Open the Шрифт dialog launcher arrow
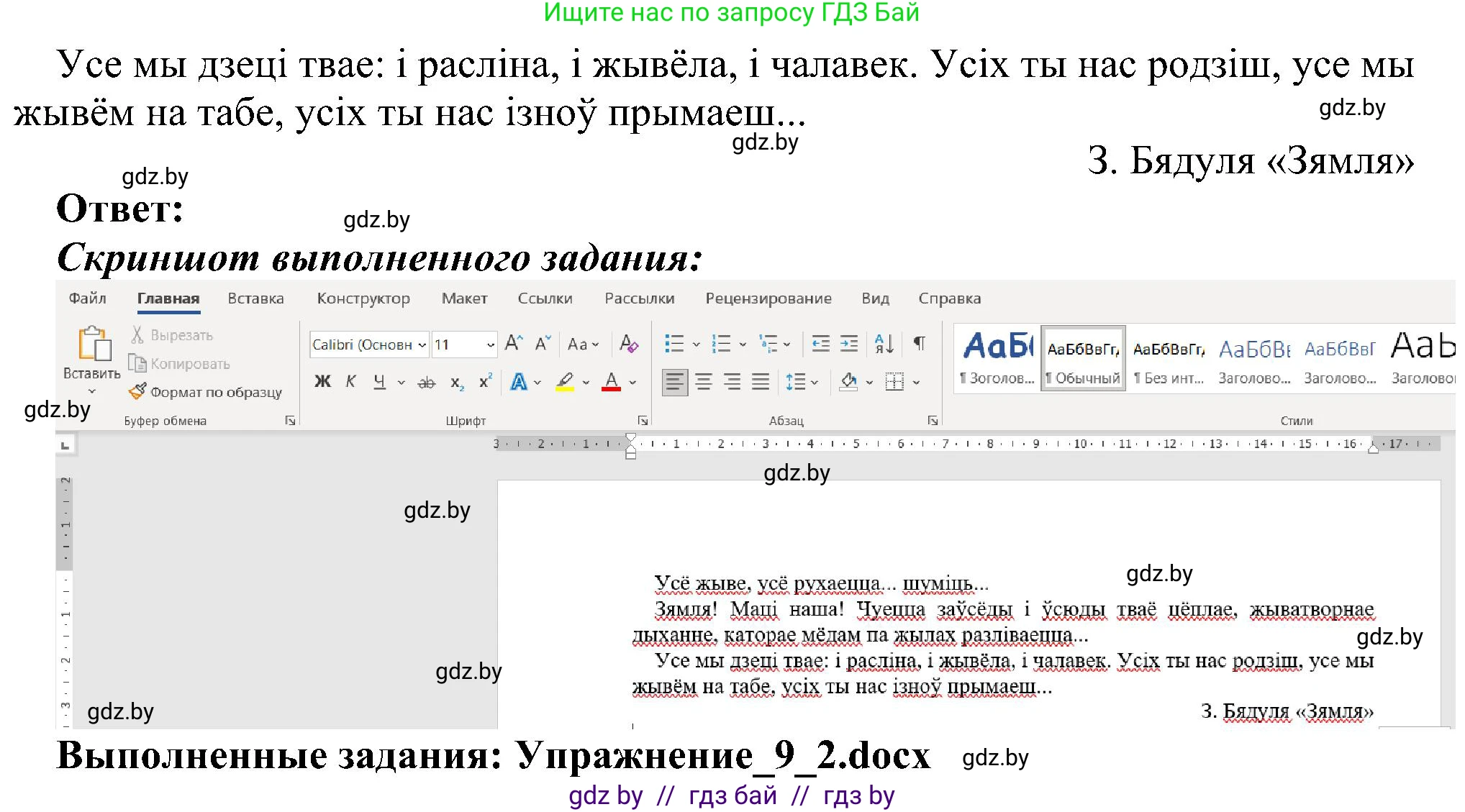 tap(643, 419)
